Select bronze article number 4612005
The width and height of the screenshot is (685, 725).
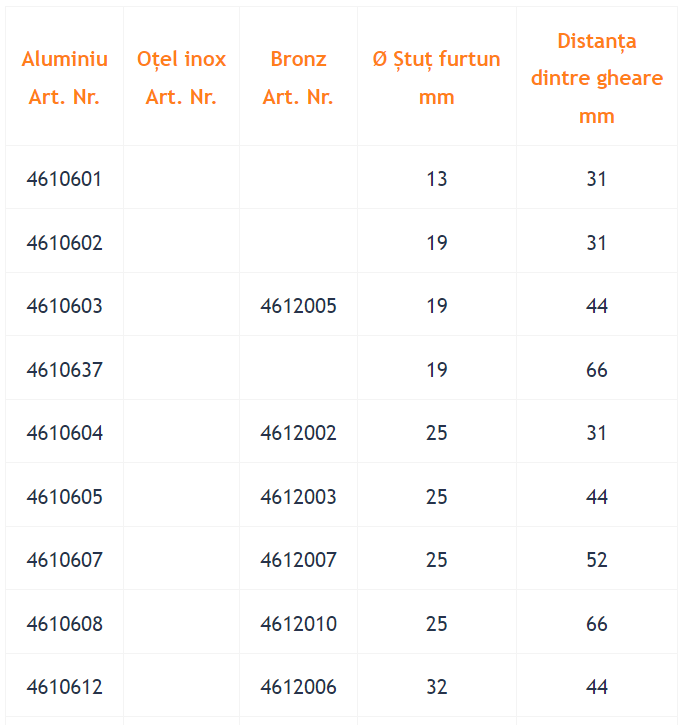pyautogui.click(x=298, y=306)
